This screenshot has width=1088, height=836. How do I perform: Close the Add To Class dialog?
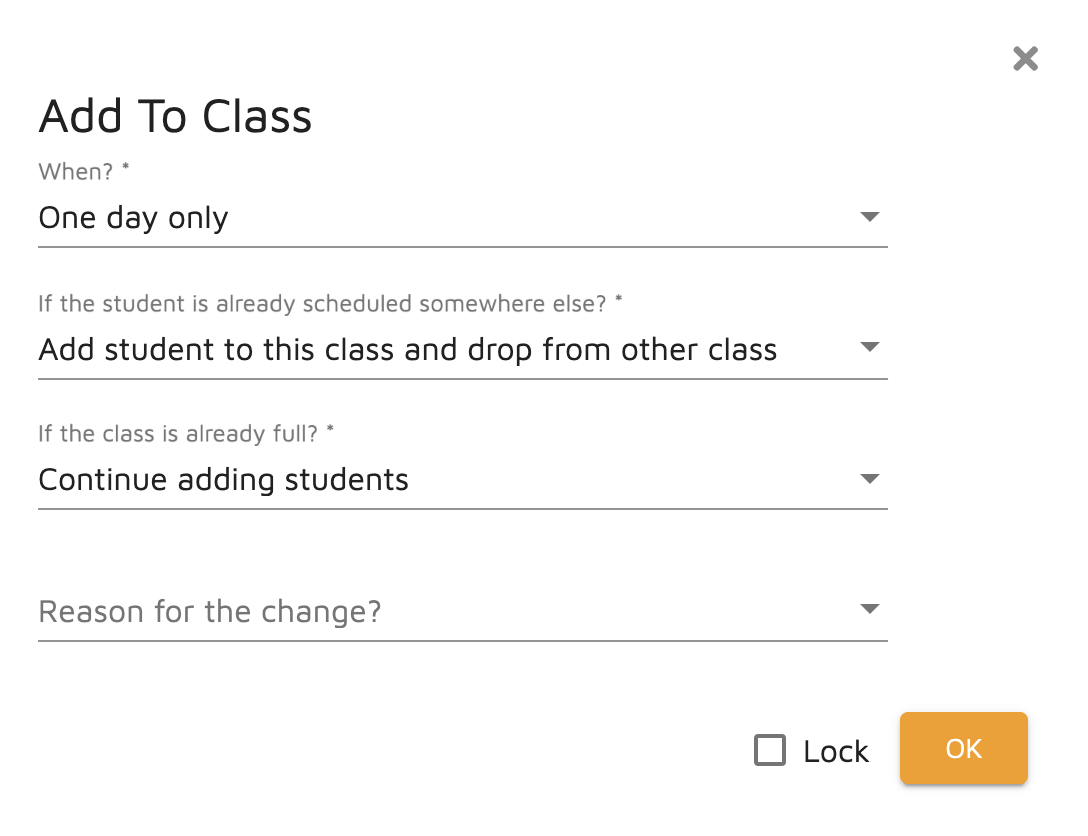pos(1025,59)
